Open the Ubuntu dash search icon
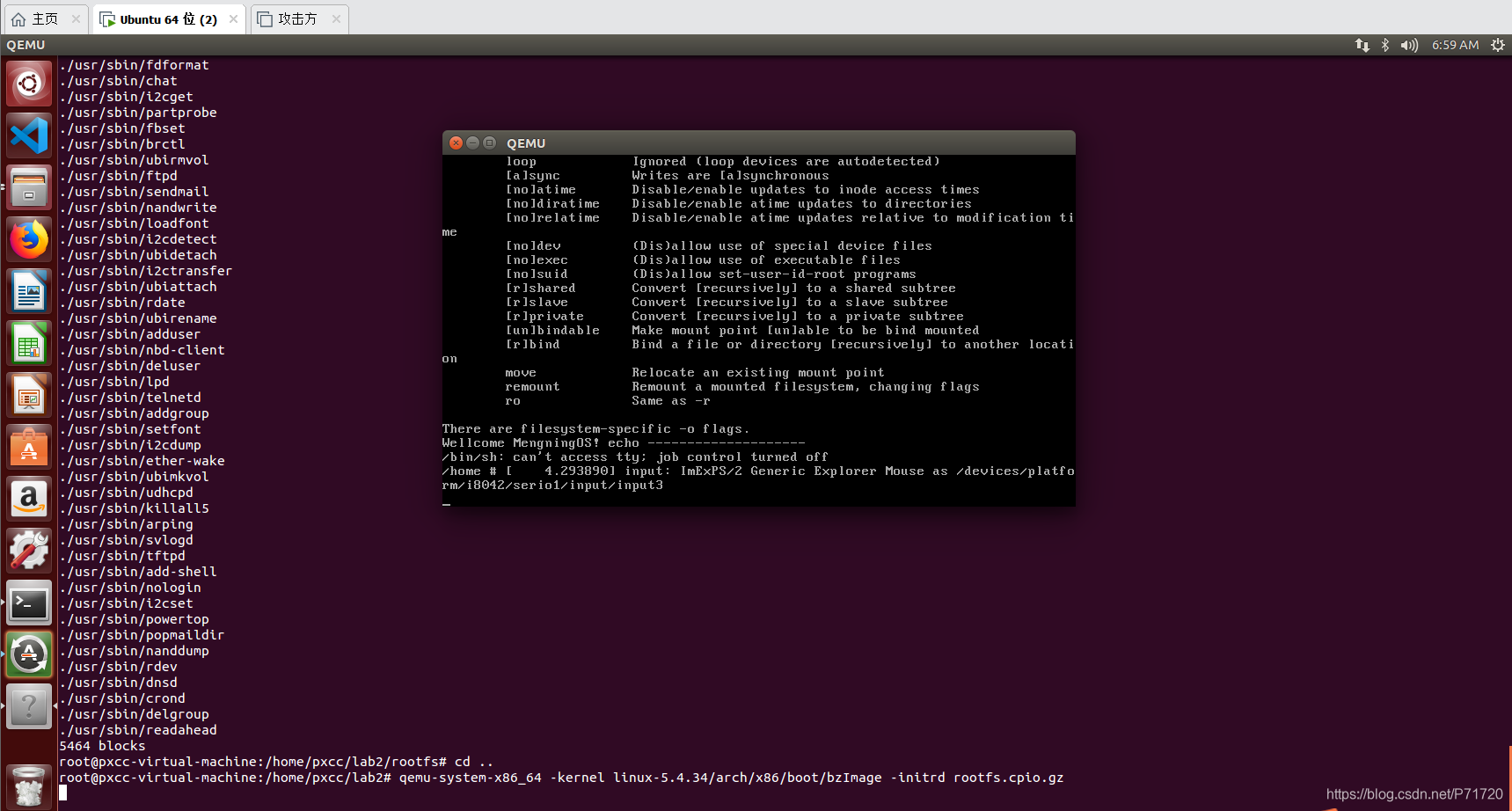This screenshot has width=1512, height=811. 29,84
